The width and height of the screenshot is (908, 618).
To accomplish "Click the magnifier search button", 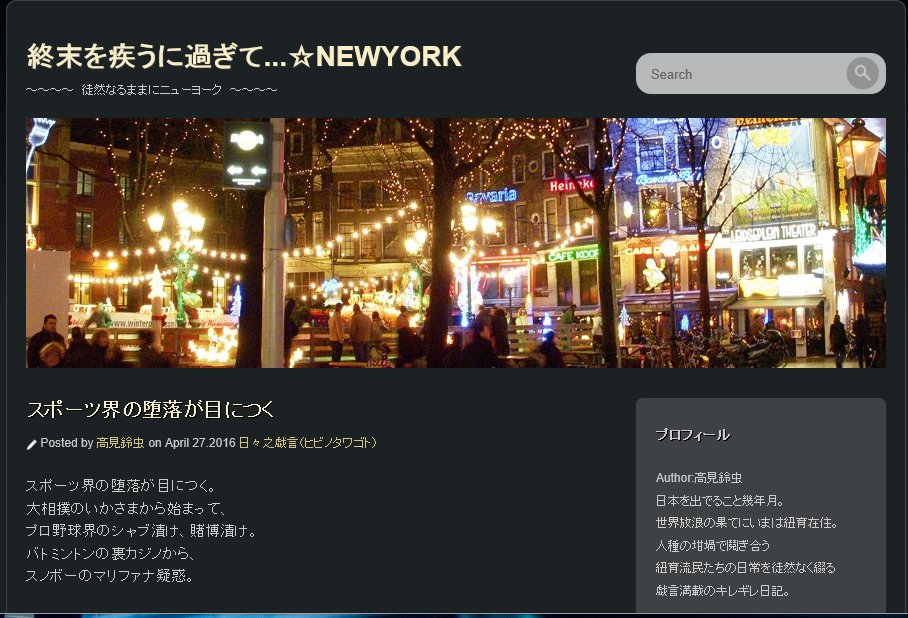I will point(862,73).
